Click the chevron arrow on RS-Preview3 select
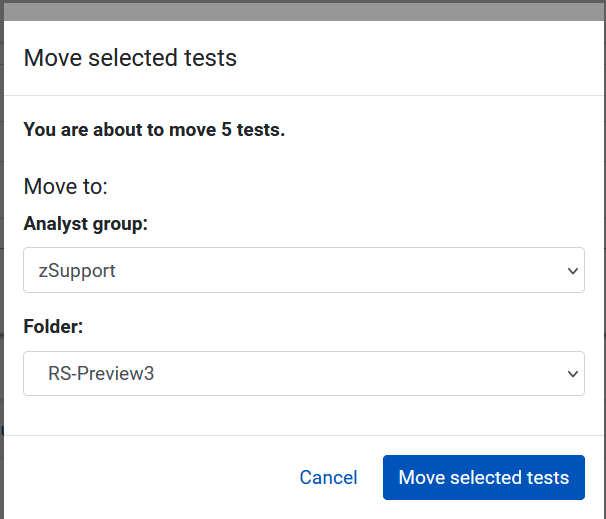The width and height of the screenshot is (606, 519). [572, 374]
